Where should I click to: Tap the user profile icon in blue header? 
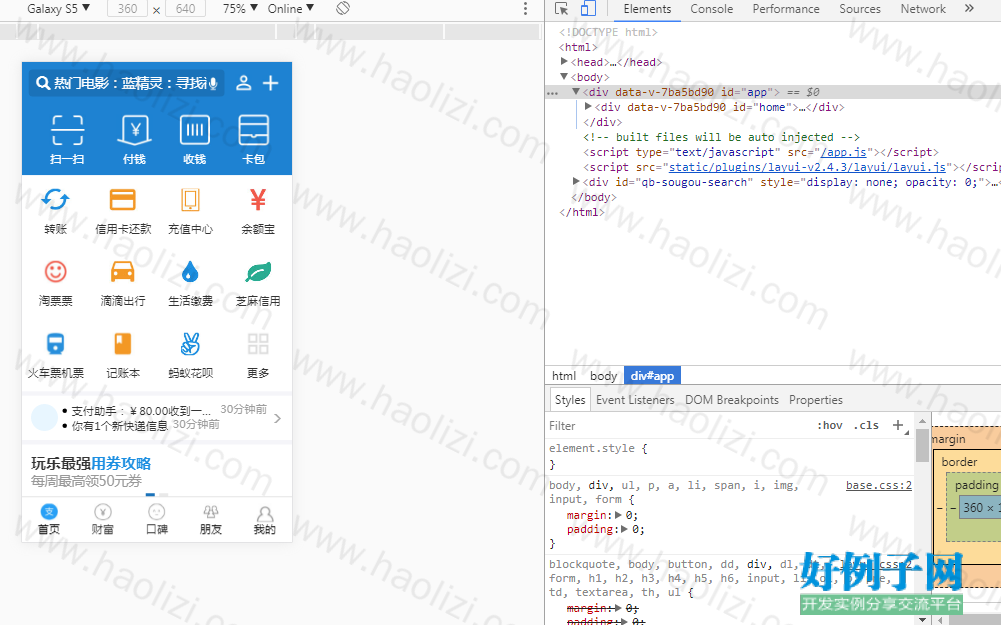[x=243, y=83]
